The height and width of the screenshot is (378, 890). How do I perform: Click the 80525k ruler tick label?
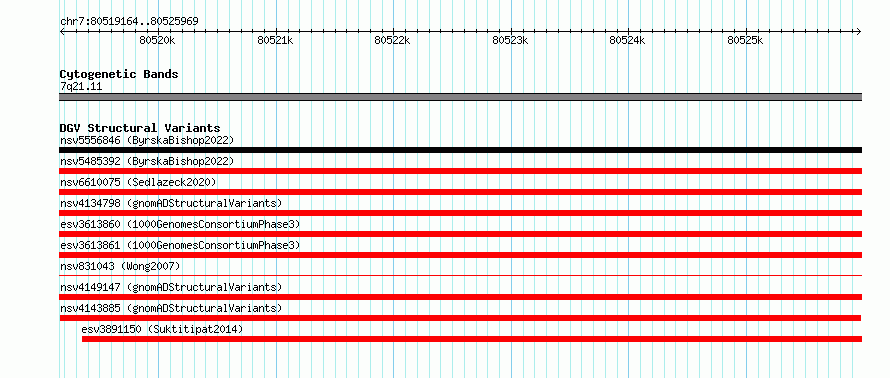coord(746,40)
